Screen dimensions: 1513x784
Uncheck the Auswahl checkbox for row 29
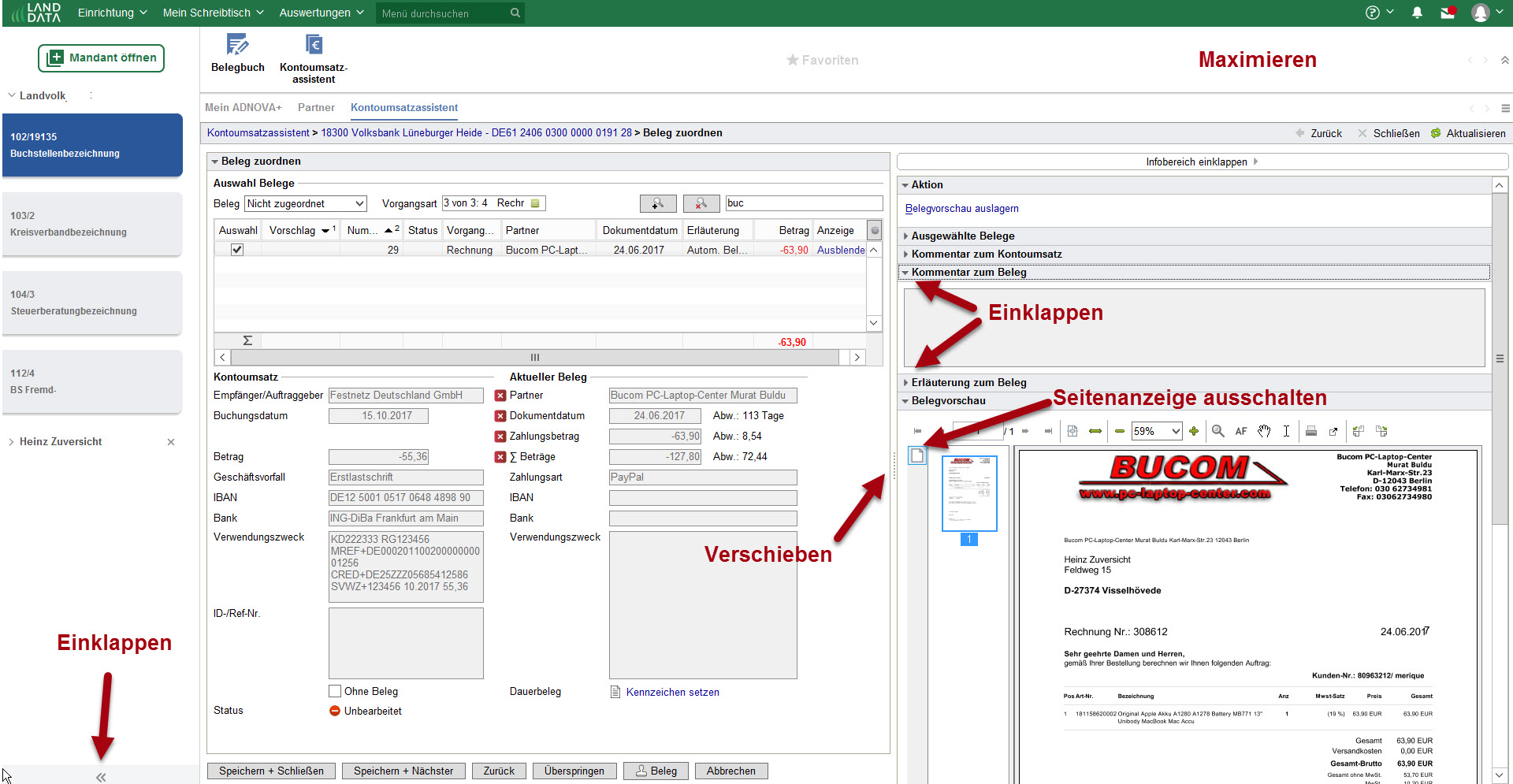(x=236, y=250)
